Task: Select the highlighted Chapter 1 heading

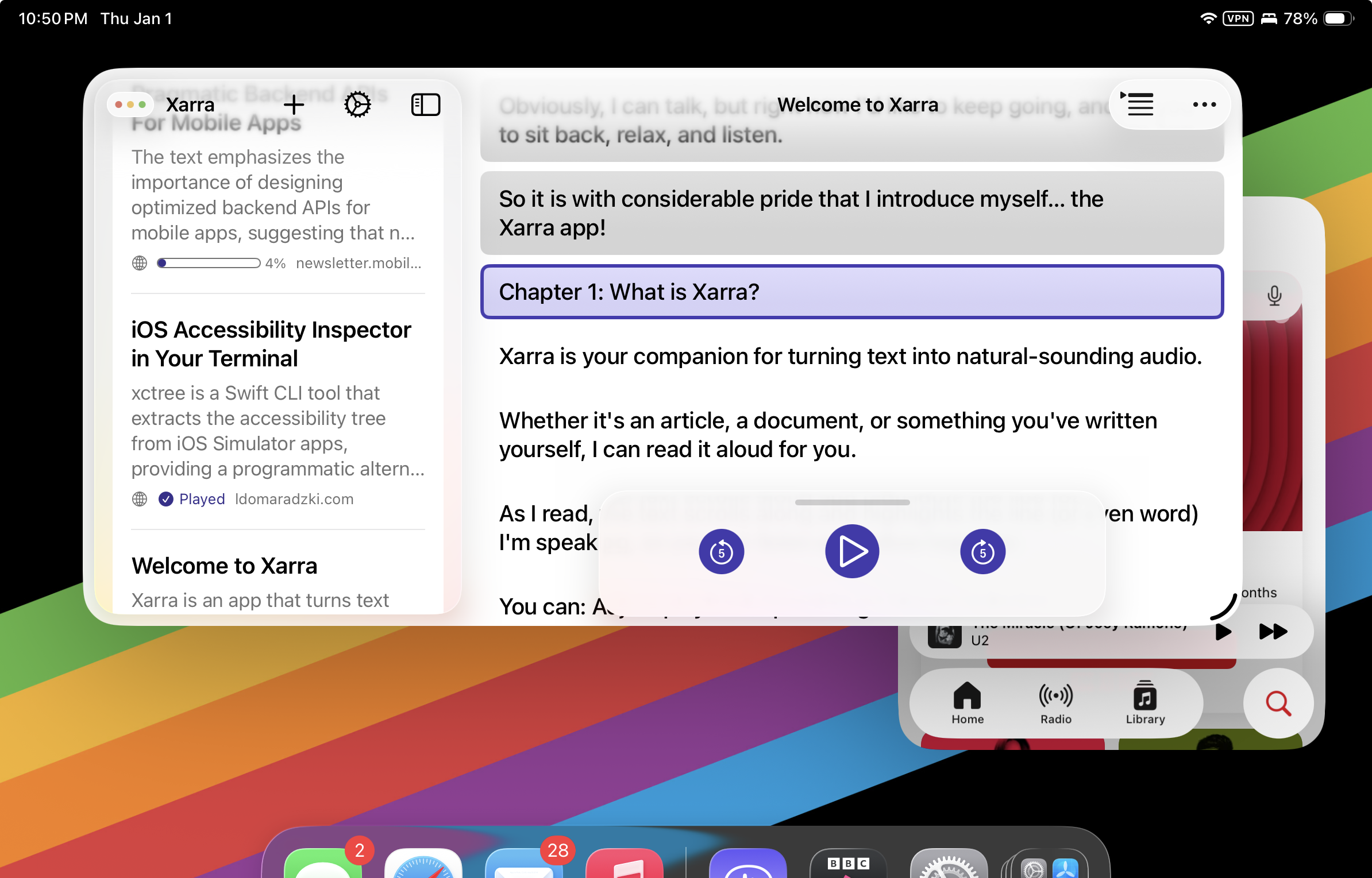Action: pyautogui.click(x=629, y=292)
